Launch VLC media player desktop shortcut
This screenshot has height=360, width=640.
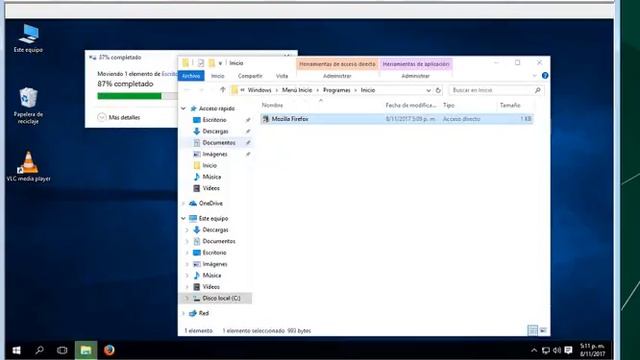(x=28, y=167)
